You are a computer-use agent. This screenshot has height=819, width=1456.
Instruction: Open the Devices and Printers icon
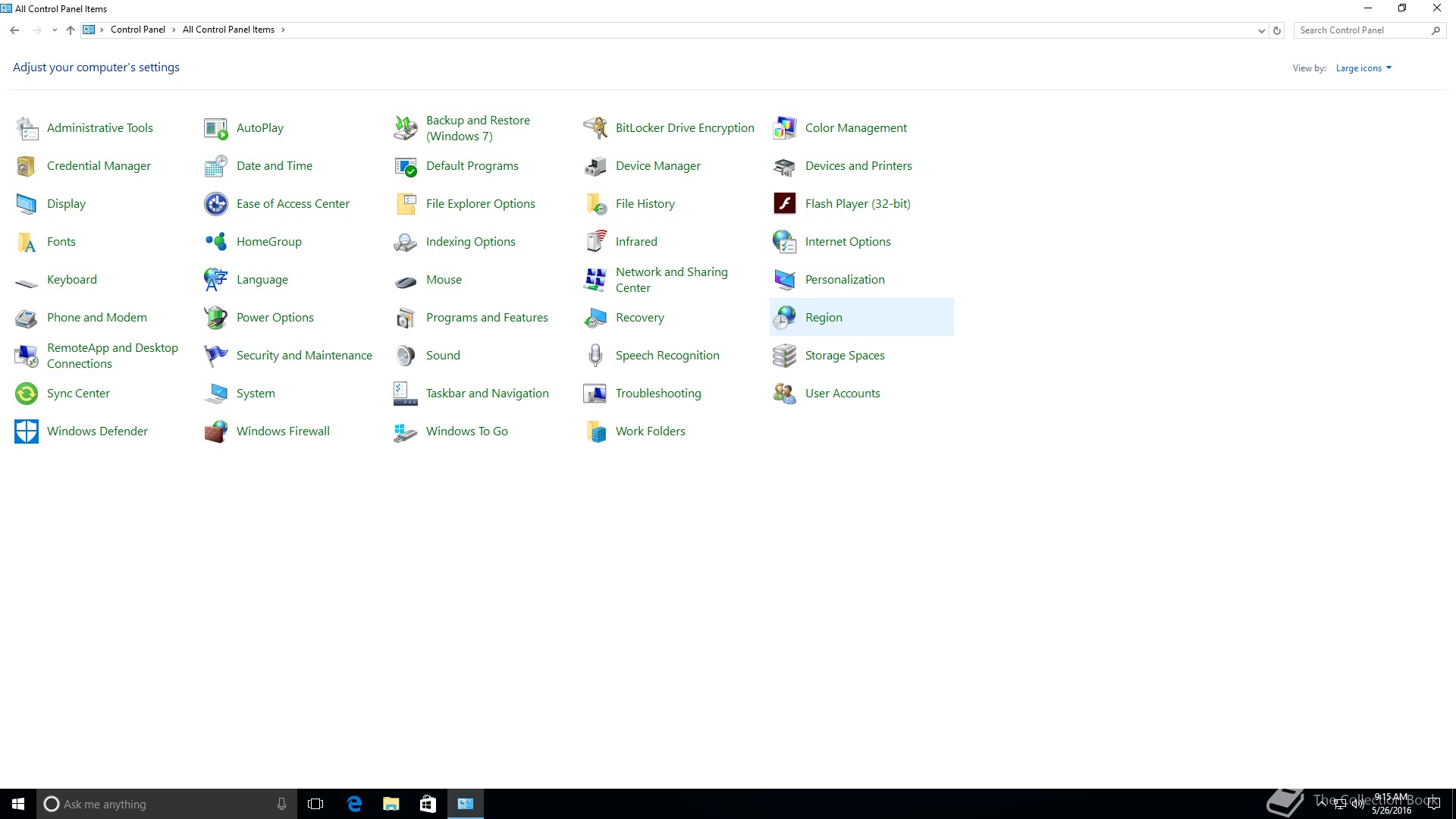785,166
